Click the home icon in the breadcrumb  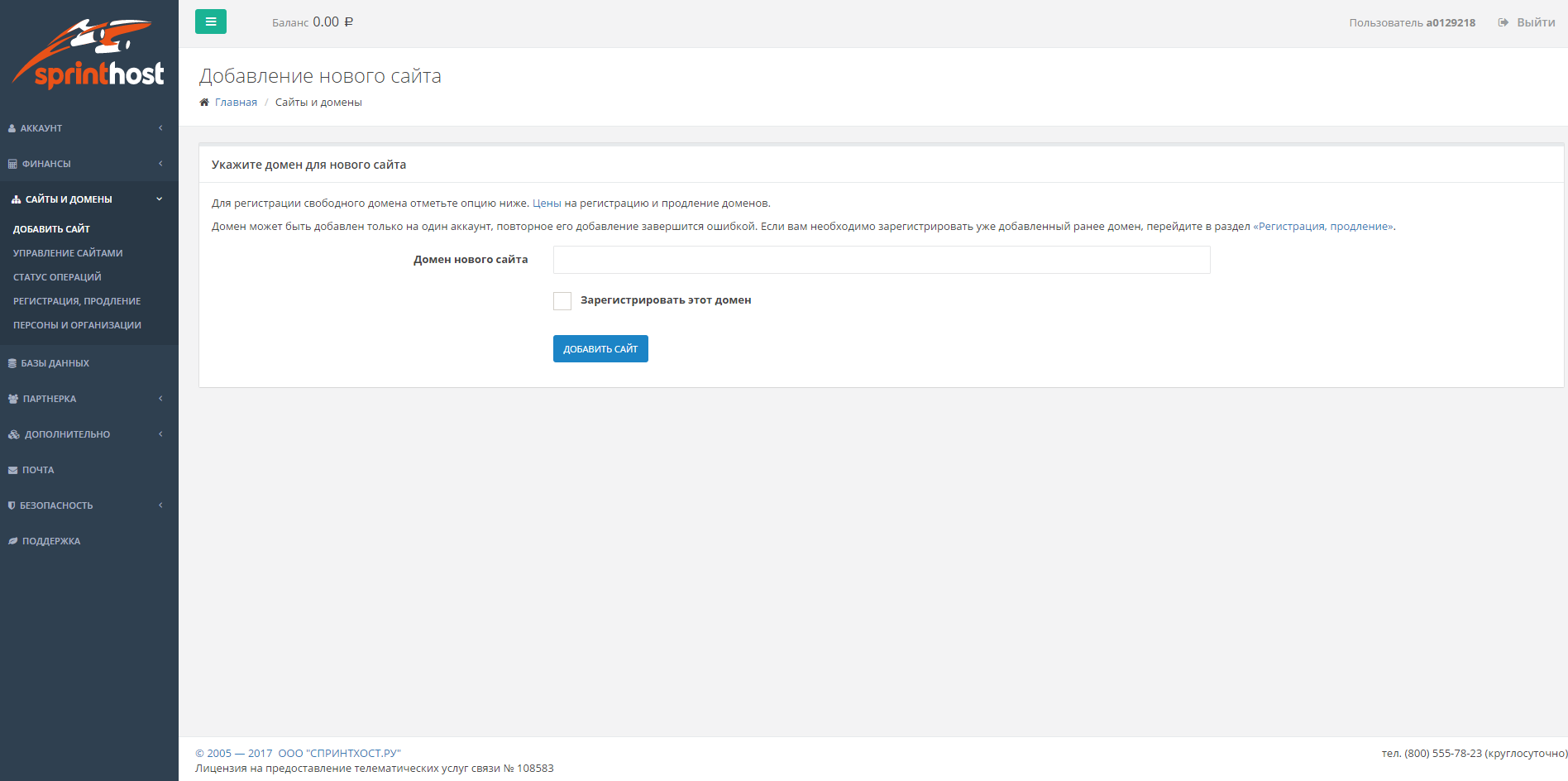pyautogui.click(x=204, y=103)
